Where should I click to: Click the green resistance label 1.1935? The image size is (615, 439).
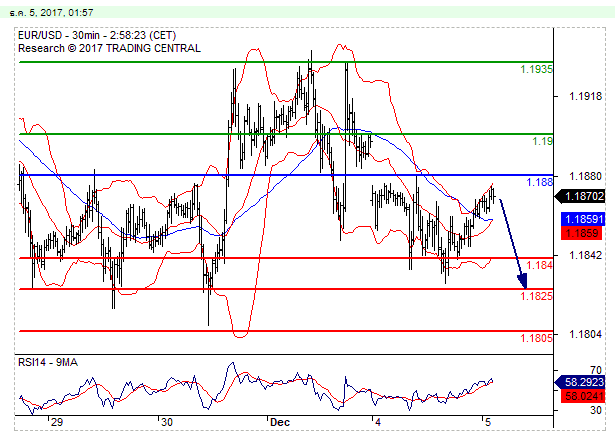pos(536,69)
